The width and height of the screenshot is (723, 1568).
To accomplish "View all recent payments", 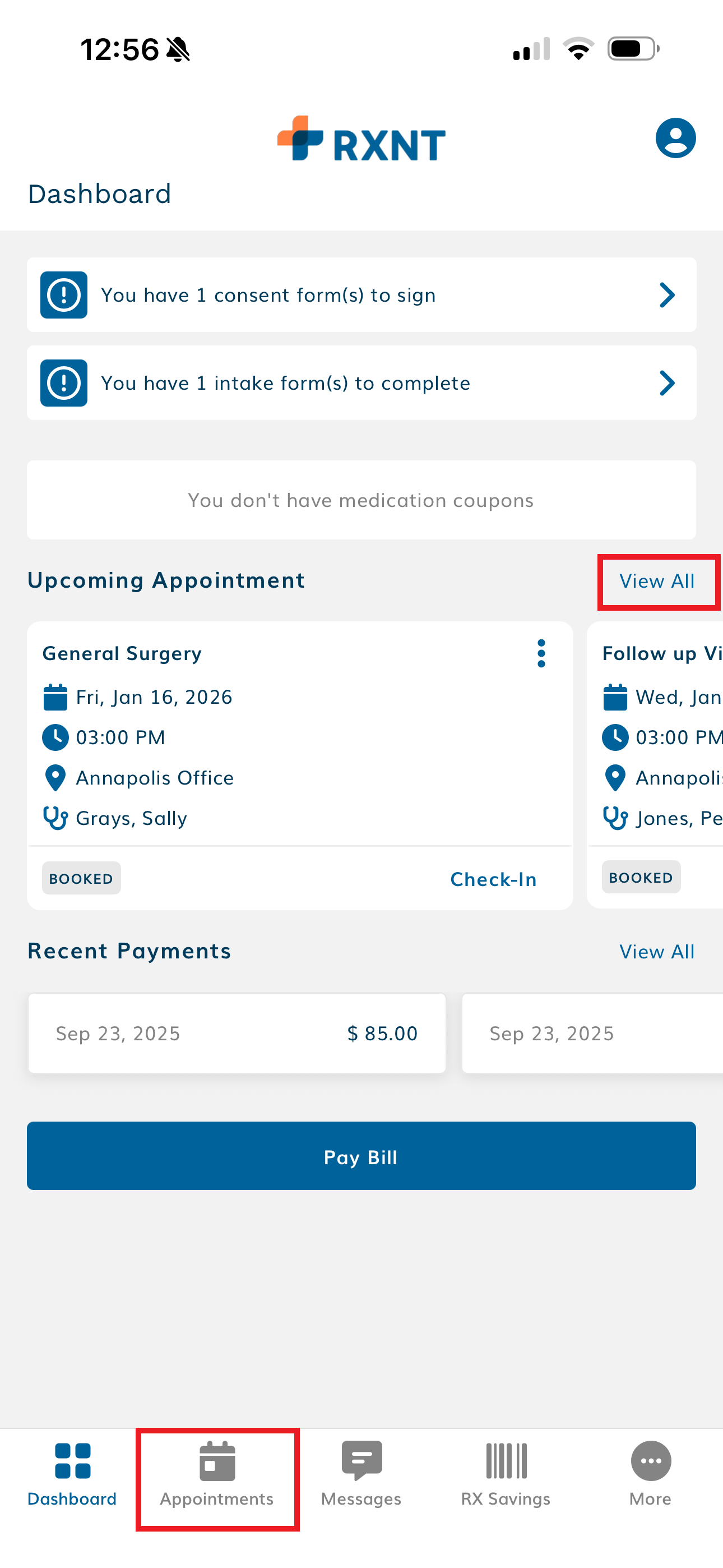I will pos(657,951).
